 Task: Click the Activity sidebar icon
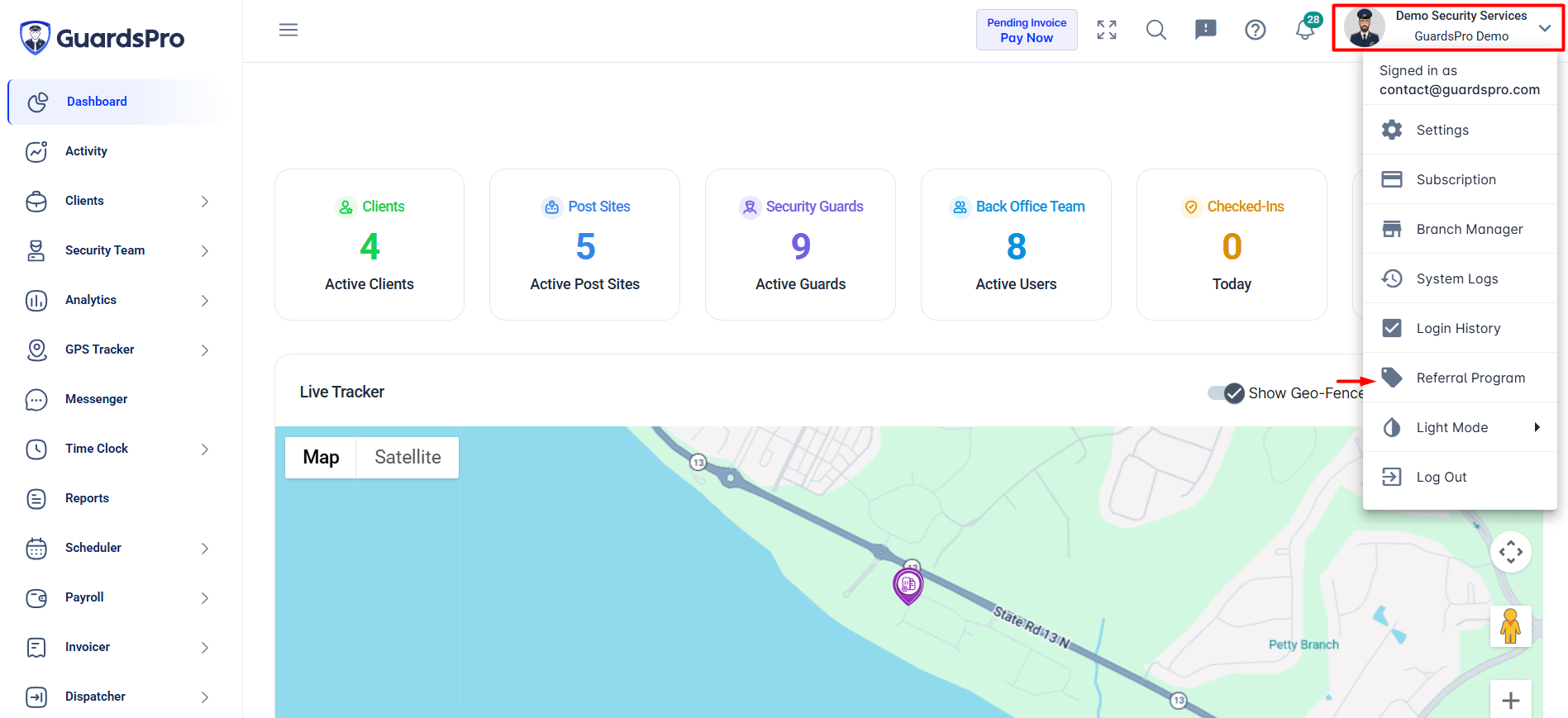pos(36,151)
